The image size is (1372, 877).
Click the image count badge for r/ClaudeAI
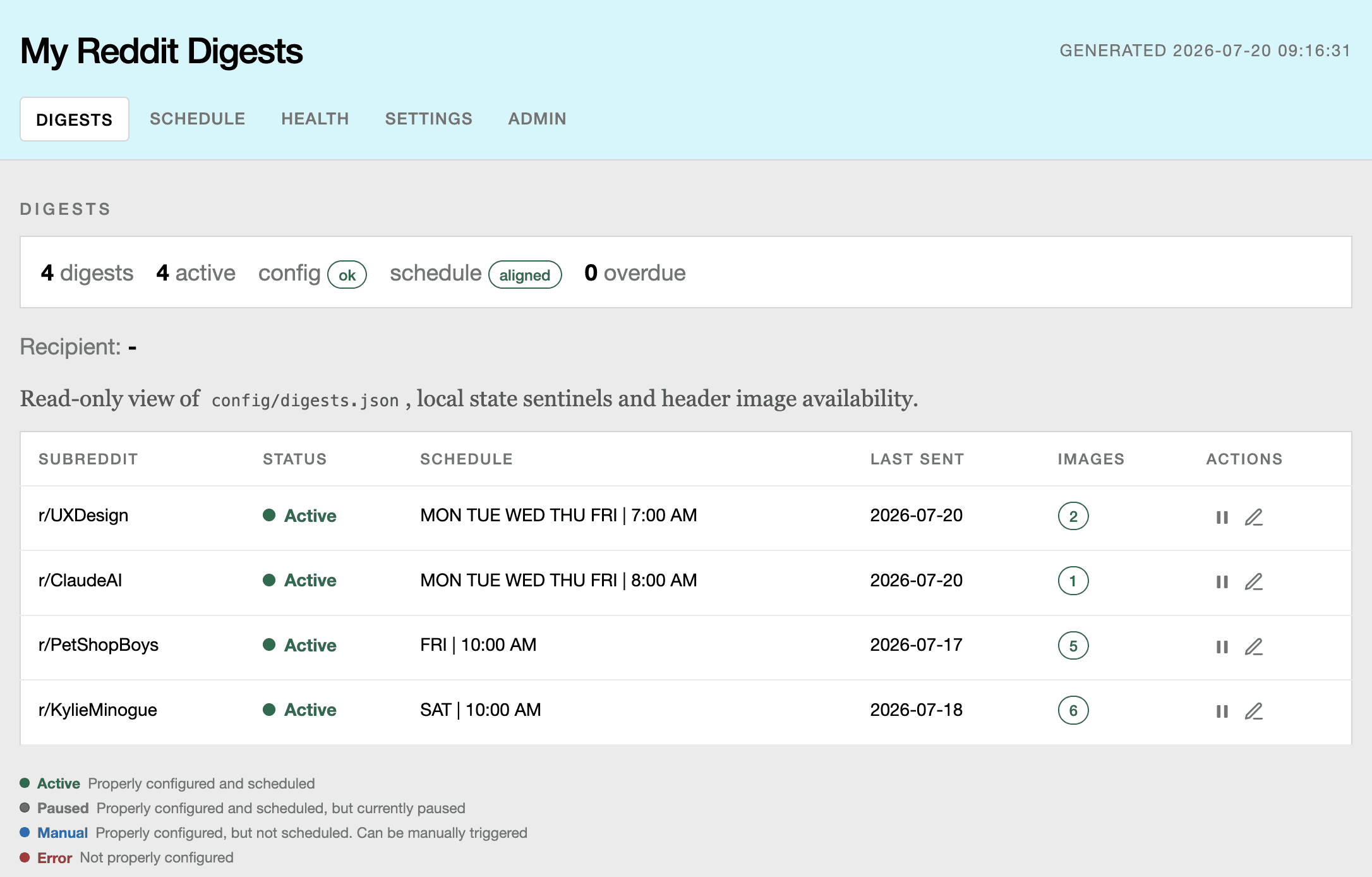(1073, 581)
